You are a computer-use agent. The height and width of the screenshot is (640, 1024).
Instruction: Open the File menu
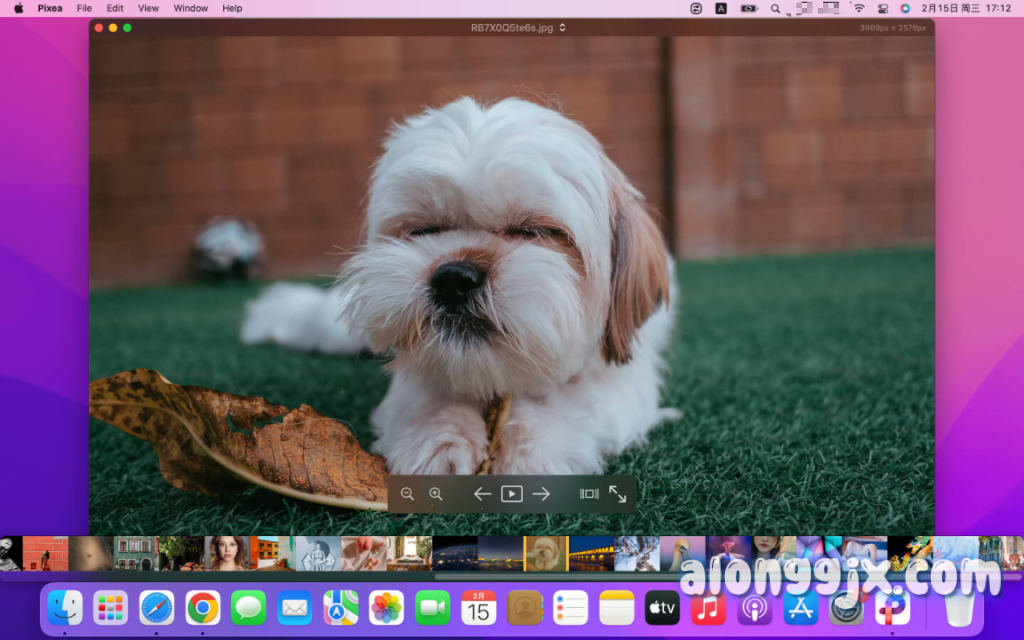coord(84,8)
